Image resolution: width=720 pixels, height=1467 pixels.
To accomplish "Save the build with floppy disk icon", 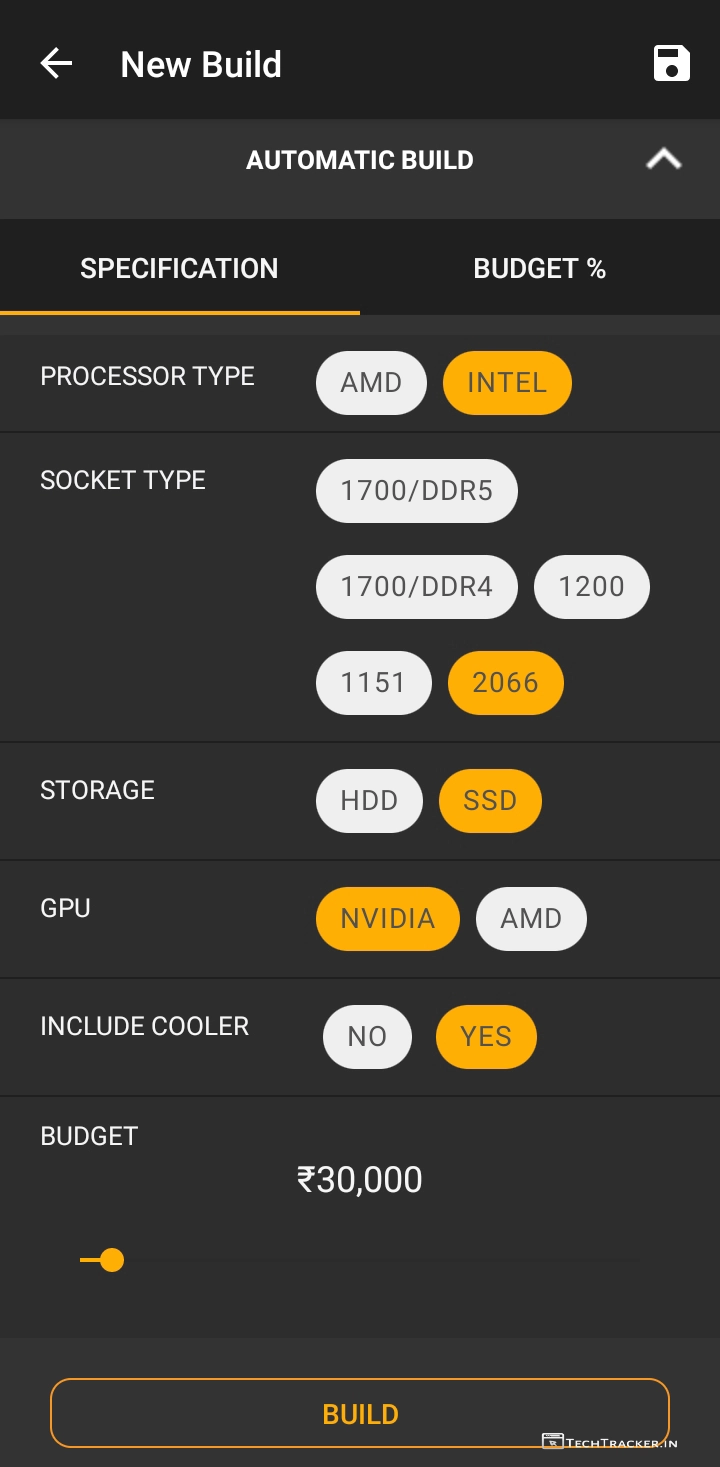I will tap(671, 64).
